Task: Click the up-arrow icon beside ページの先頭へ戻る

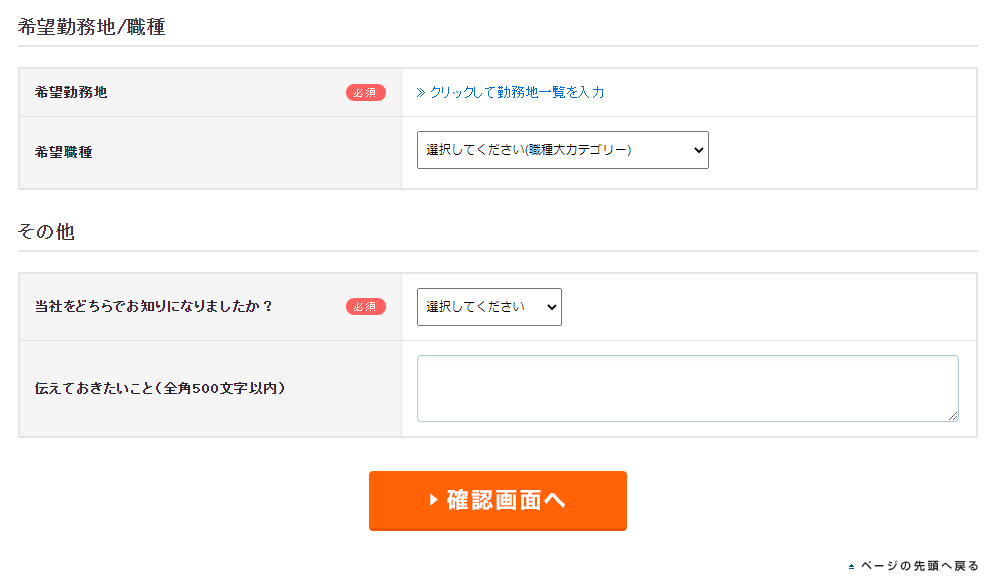Action: click(x=851, y=567)
